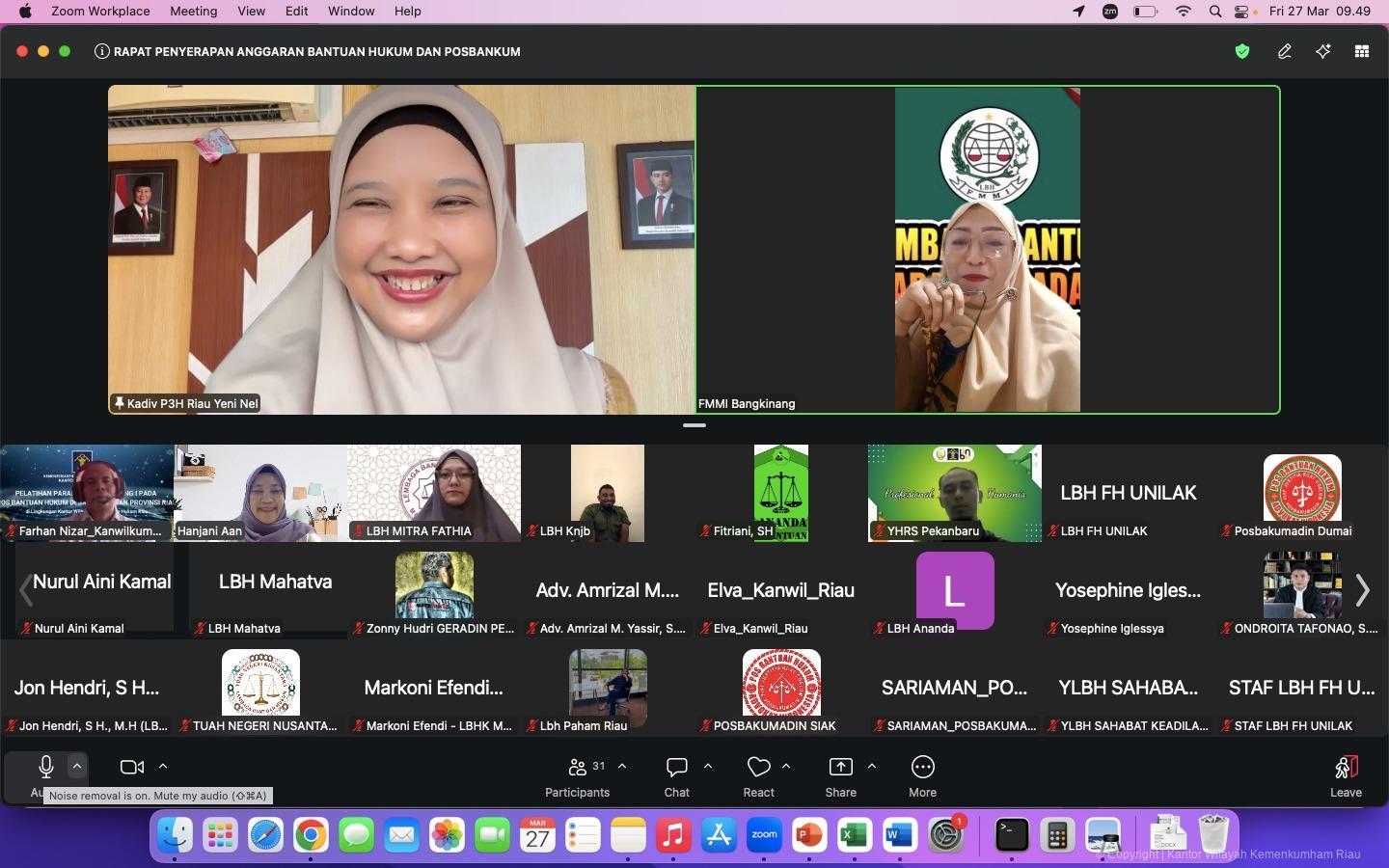Show next page of participants
Image resolution: width=1389 pixels, height=868 pixels.
pyautogui.click(x=1362, y=590)
